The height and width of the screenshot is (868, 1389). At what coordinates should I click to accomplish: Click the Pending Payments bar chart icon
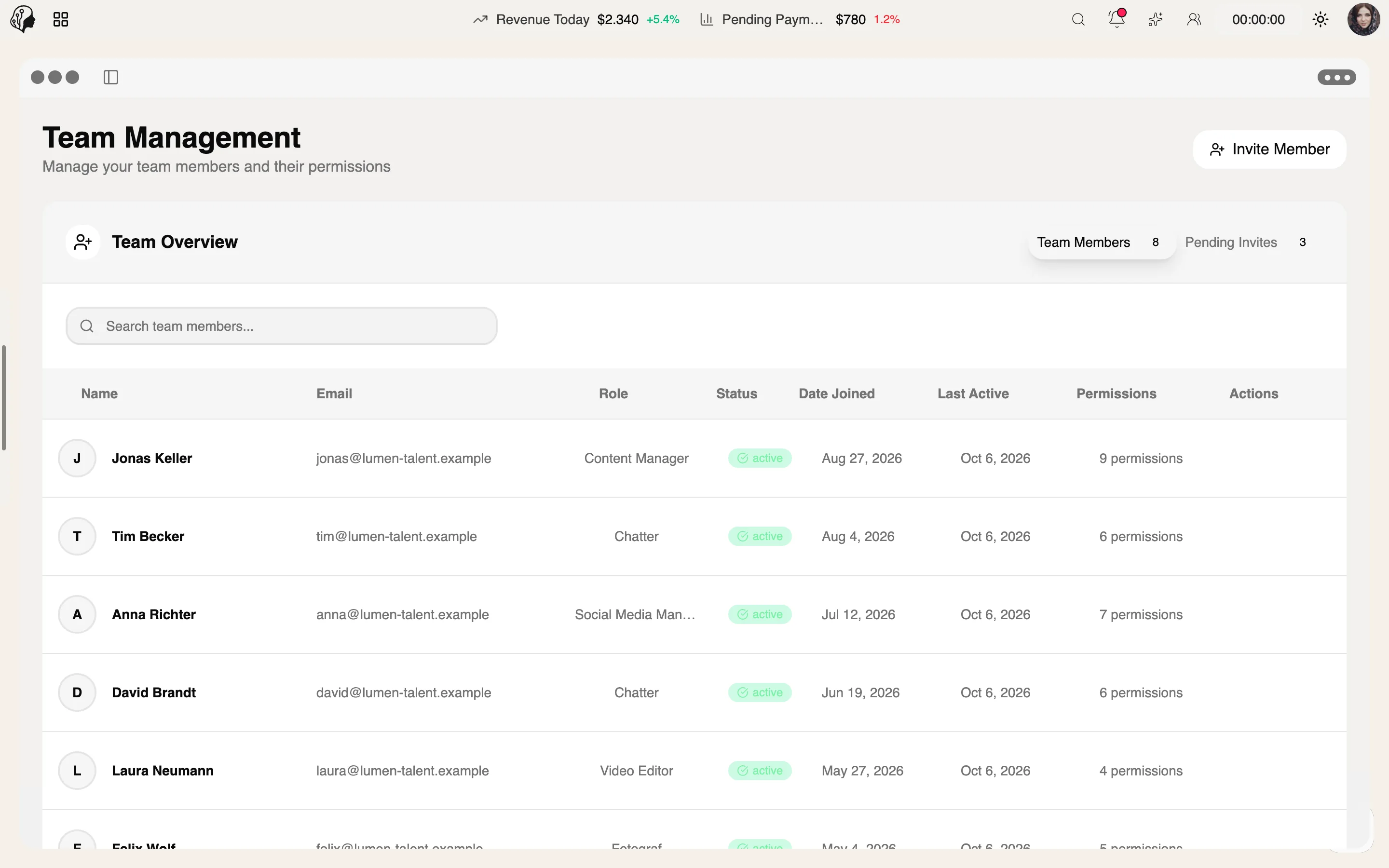pyautogui.click(x=707, y=19)
